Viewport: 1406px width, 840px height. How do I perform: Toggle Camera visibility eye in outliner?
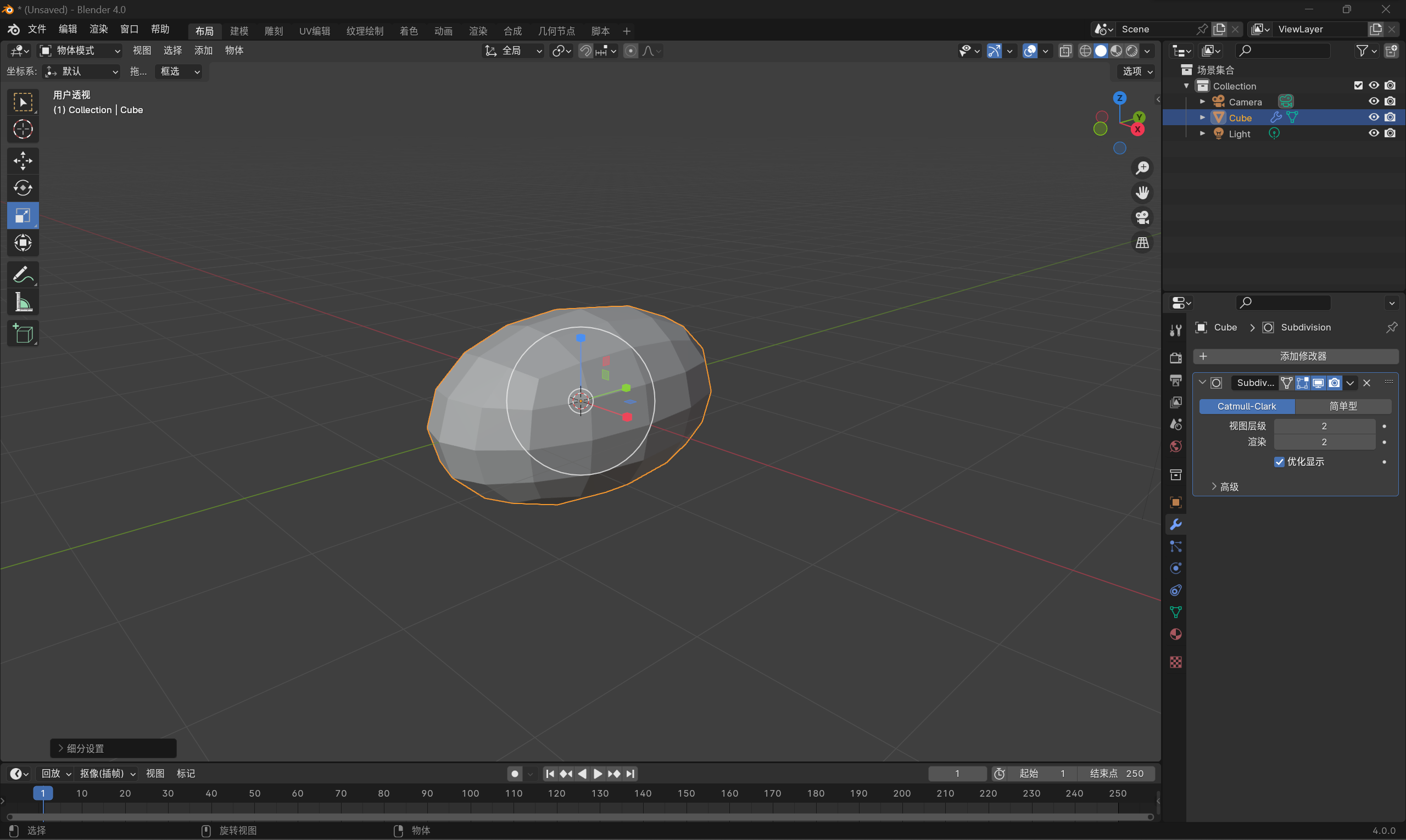point(1374,102)
